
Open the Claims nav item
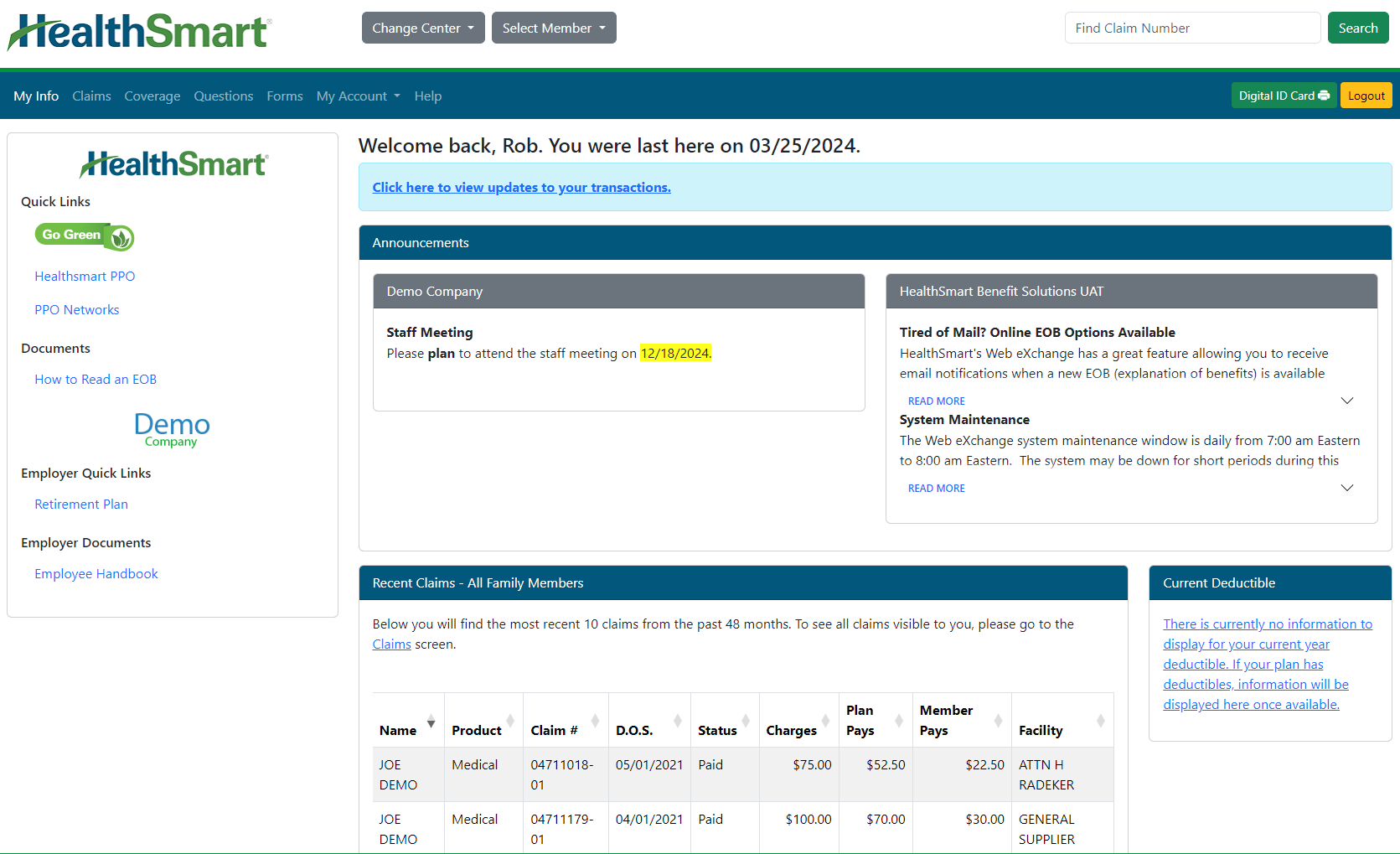(x=91, y=96)
